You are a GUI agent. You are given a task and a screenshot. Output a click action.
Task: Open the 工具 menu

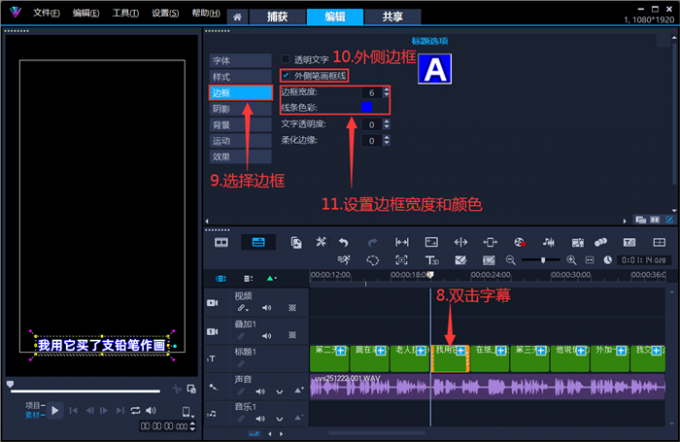[126, 13]
